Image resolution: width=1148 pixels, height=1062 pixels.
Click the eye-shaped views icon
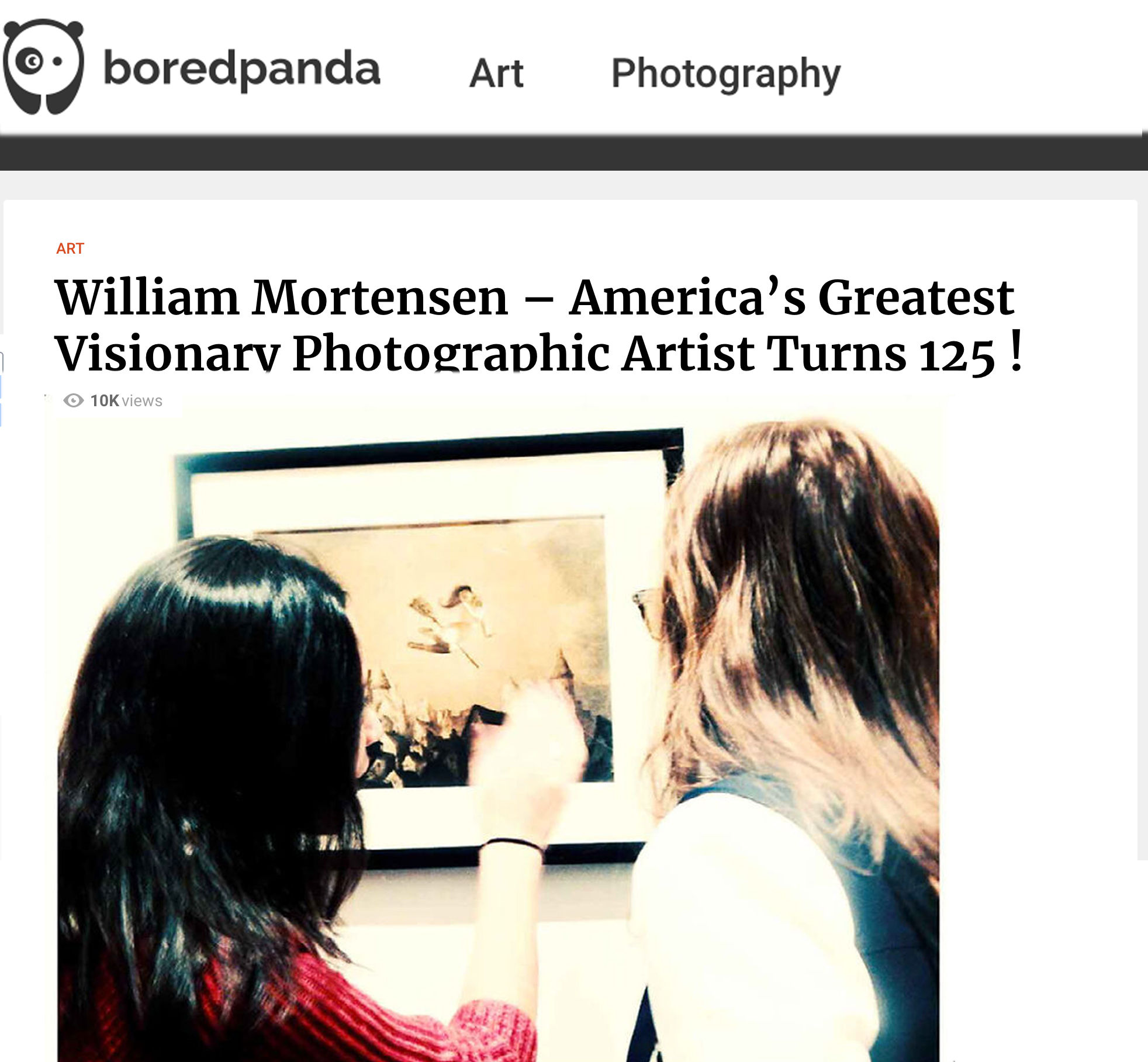[x=74, y=400]
